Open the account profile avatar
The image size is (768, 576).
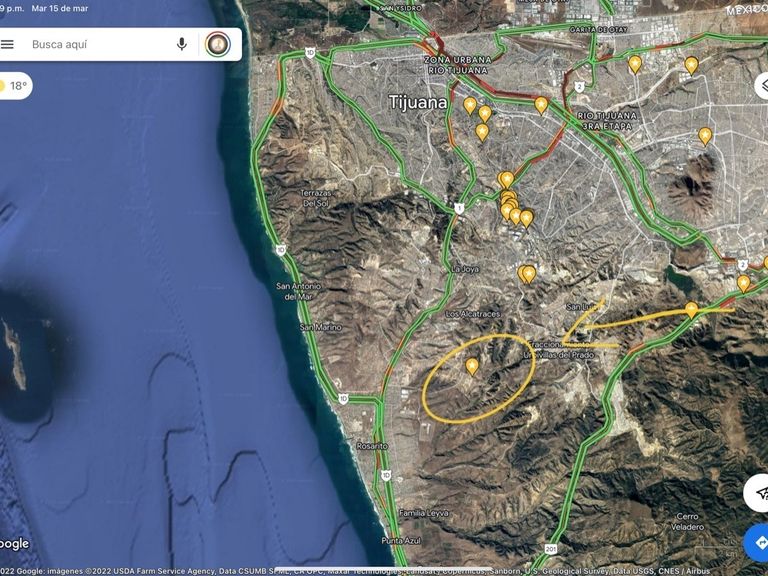pyautogui.click(x=218, y=45)
